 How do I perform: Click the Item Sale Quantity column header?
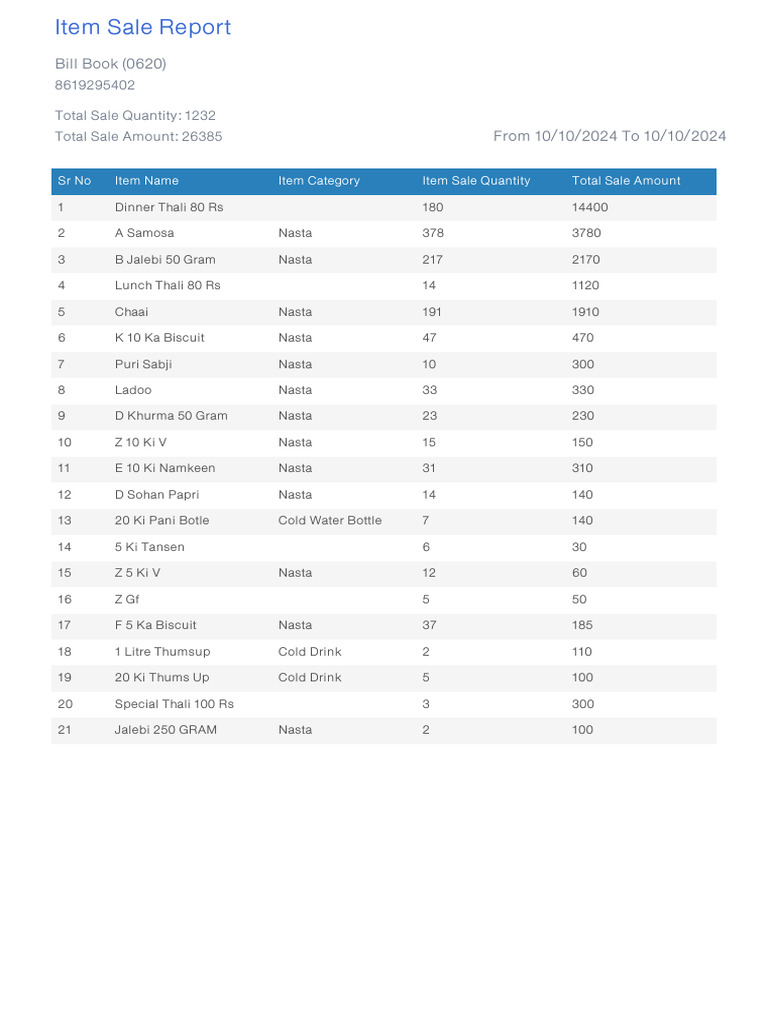(476, 181)
